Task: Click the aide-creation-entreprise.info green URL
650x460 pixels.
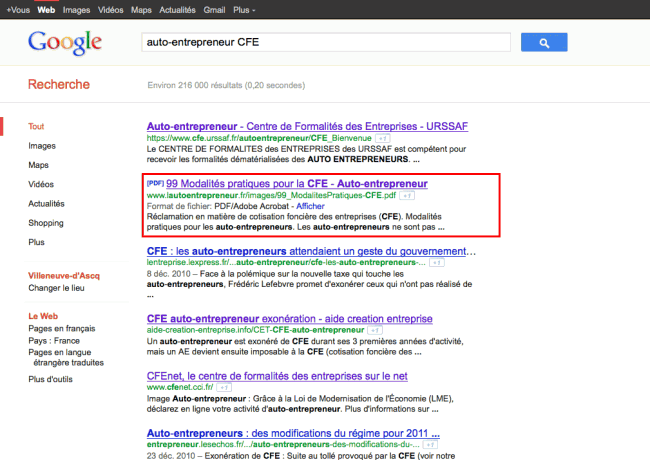Action: (255, 330)
